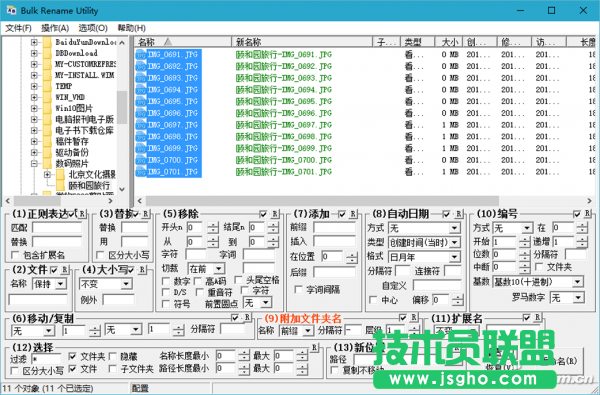Open the 切裁 在前 dropdown

(x=219, y=269)
